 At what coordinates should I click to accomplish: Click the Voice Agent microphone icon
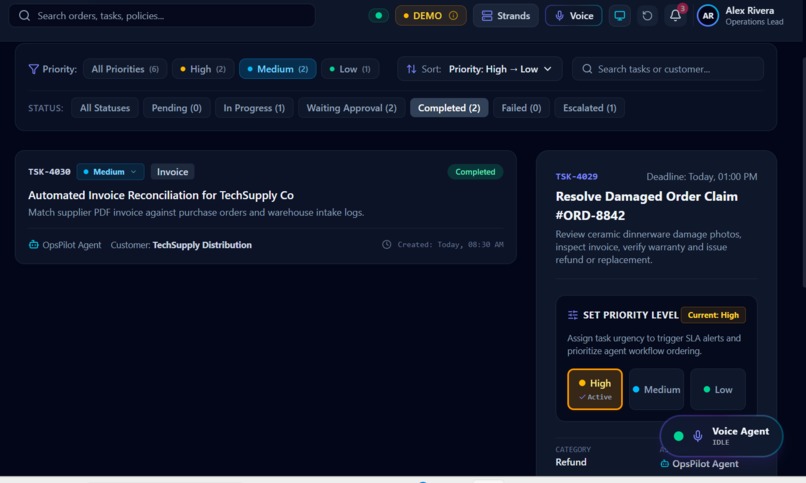click(x=698, y=436)
